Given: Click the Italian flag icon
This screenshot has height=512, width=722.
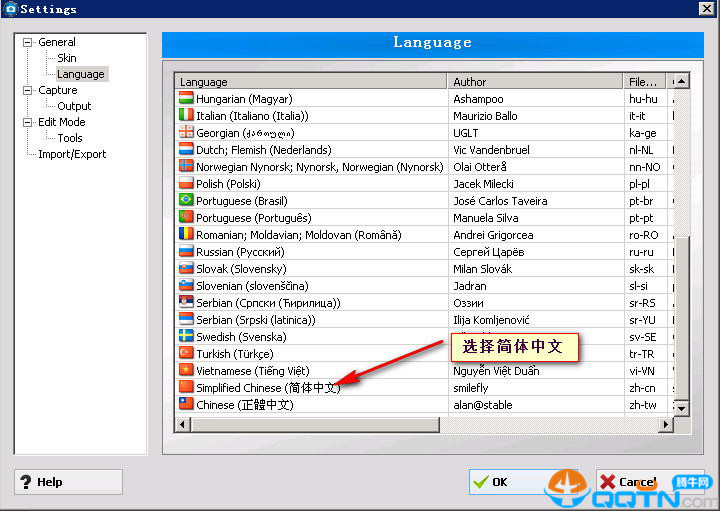Looking at the screenshot, I should click(x=185, y=116).
